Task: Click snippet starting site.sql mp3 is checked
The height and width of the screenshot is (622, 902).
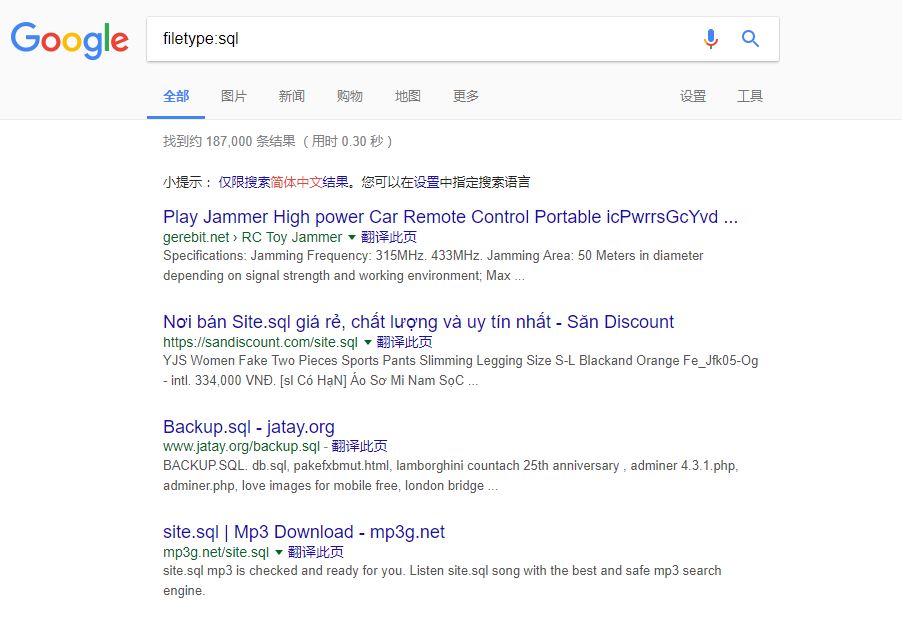Action: [442, 581]
